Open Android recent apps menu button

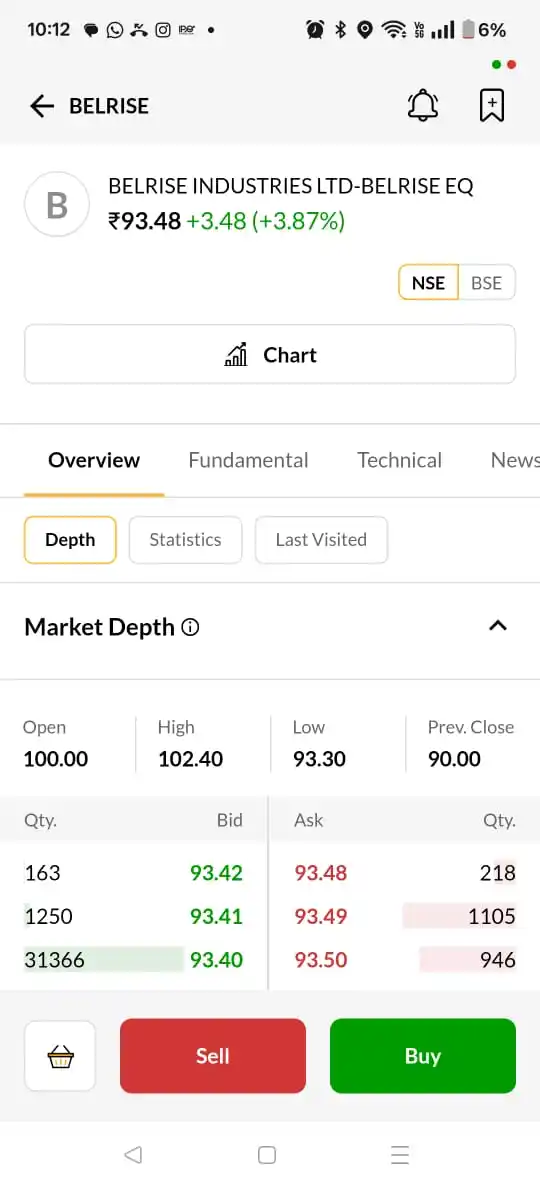pos(400,1155)
